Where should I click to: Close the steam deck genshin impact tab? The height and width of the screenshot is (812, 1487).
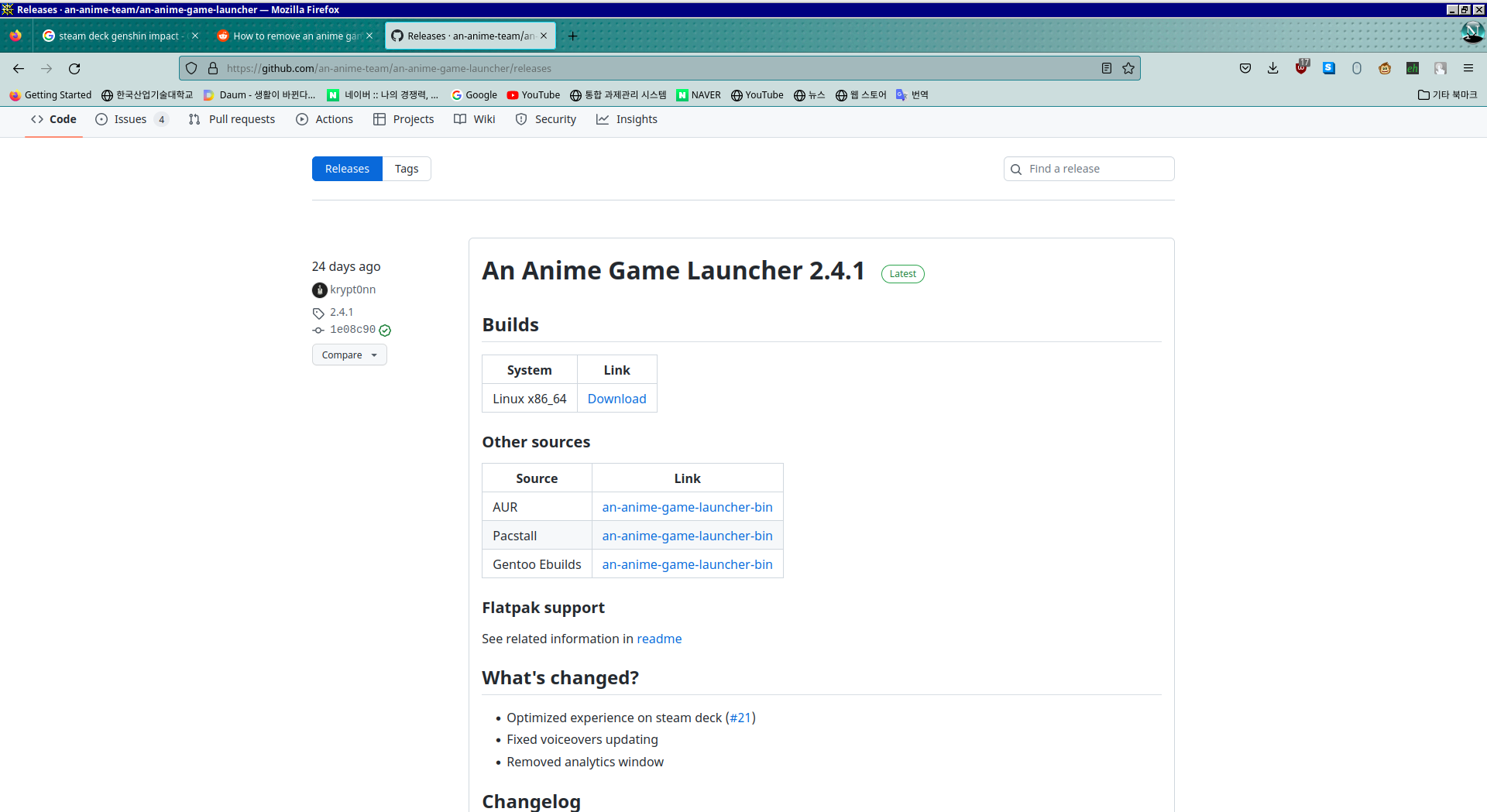click(x=195, y=36)
